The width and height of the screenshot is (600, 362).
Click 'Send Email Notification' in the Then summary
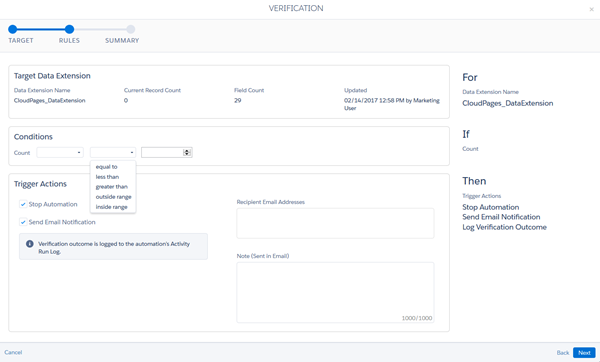point(501,217)
